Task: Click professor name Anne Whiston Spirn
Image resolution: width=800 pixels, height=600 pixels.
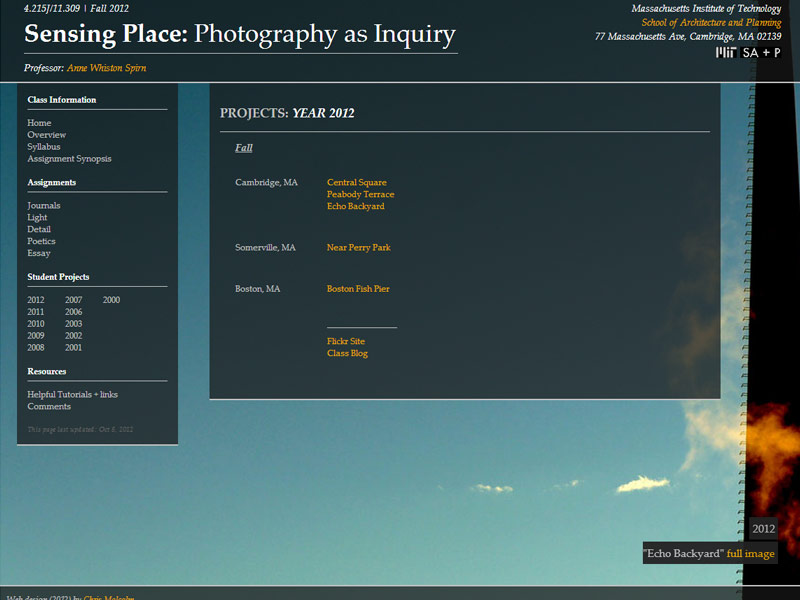Action: point(106,69)
